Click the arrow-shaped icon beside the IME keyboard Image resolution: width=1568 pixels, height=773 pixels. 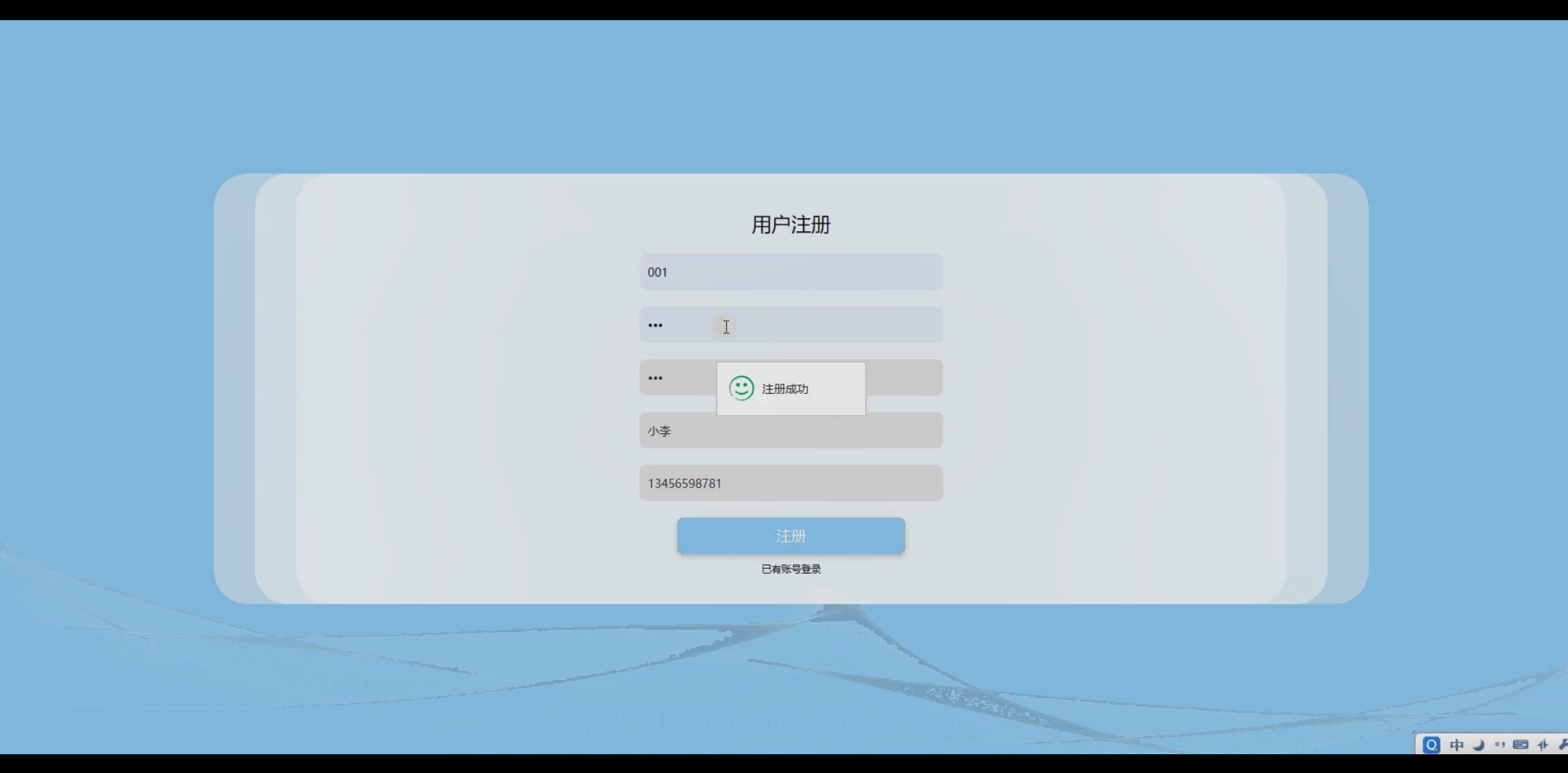point(1543,745)
